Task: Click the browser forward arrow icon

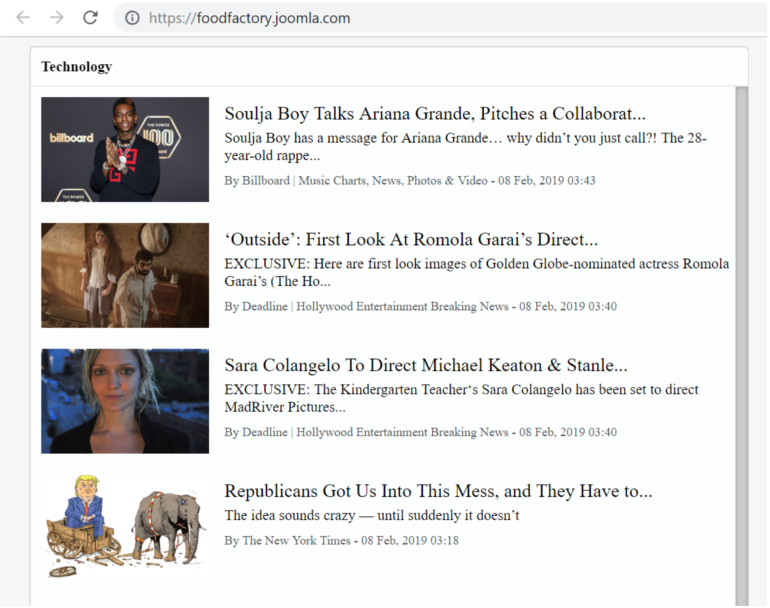Action: point(56,18)
